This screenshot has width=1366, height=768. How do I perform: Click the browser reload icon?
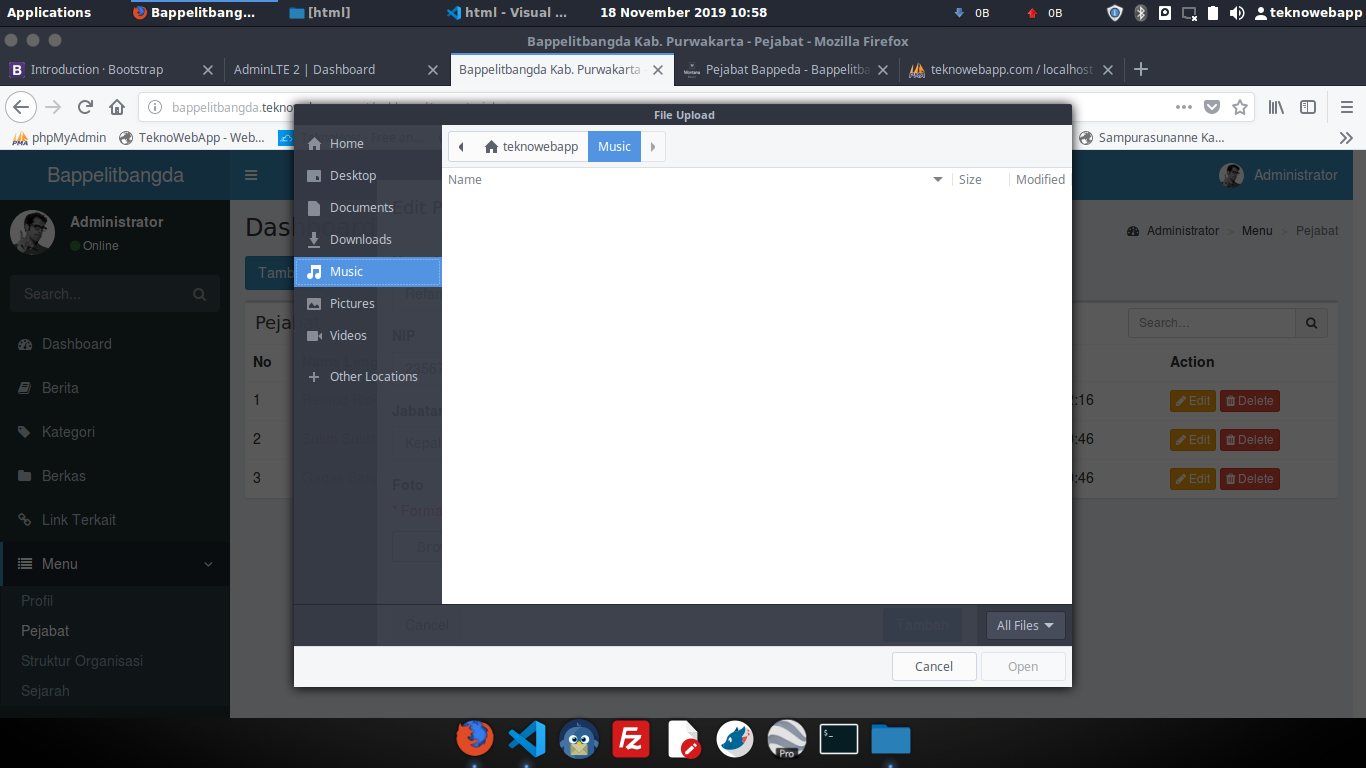pos(86,107)
